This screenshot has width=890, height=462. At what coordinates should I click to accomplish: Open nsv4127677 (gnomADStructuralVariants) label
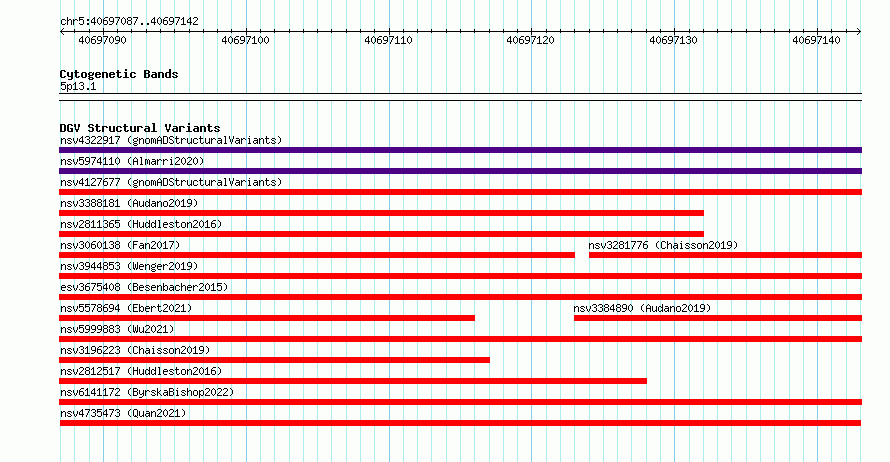pos(171,182)
